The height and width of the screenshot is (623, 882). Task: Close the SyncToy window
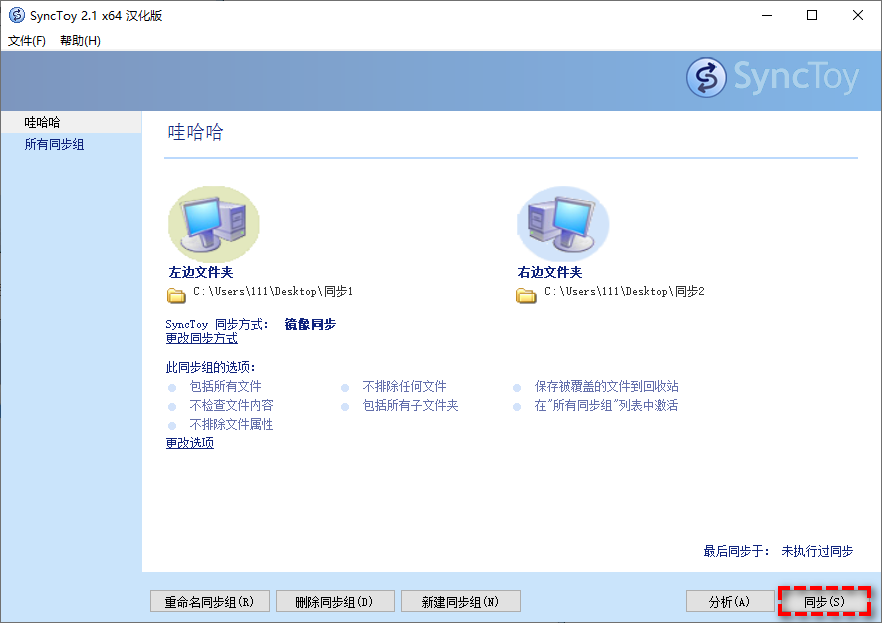[x=857, y=15]
